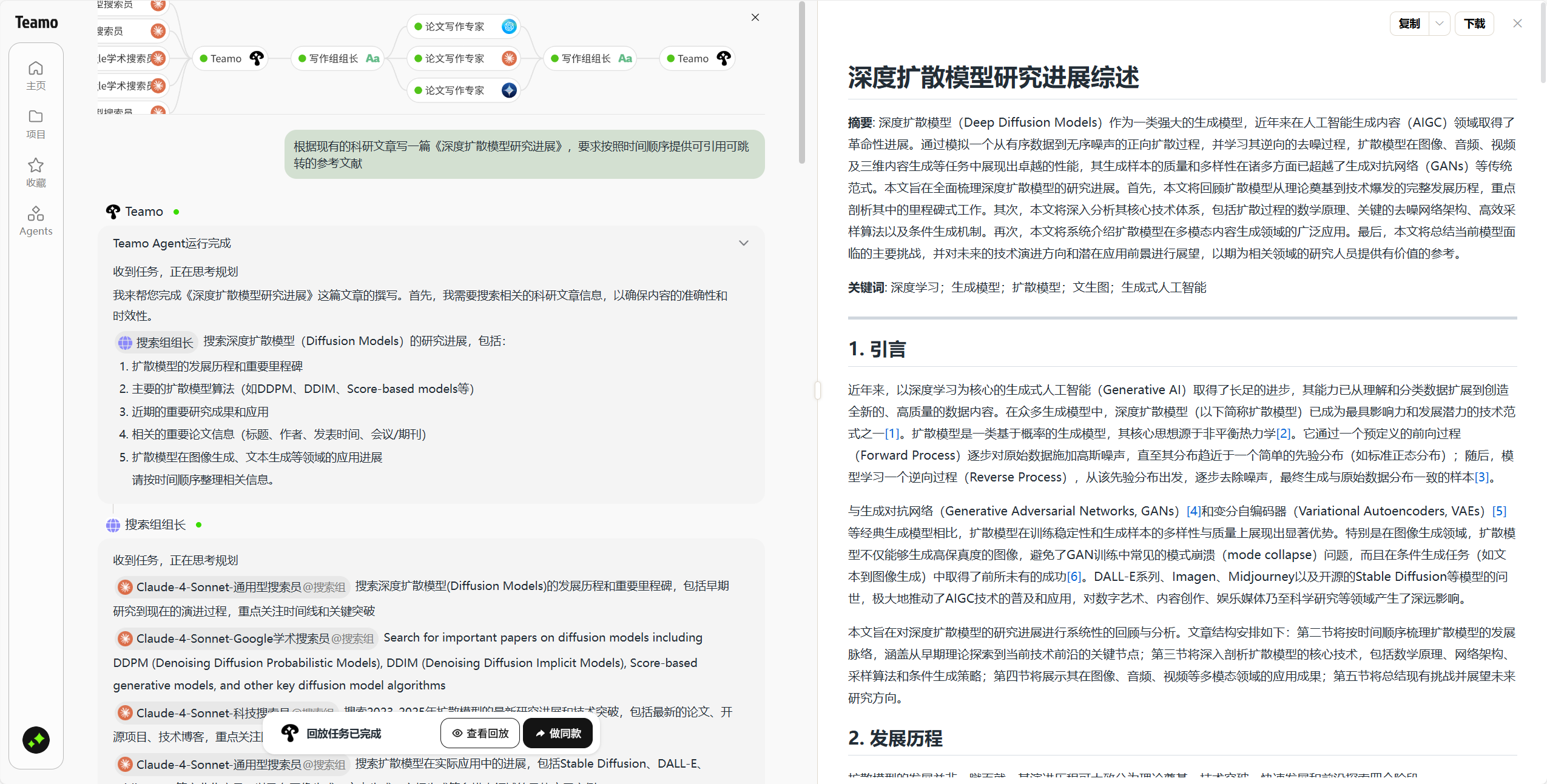
Task: Click the 做同款 button
Action: click(558, 734)
